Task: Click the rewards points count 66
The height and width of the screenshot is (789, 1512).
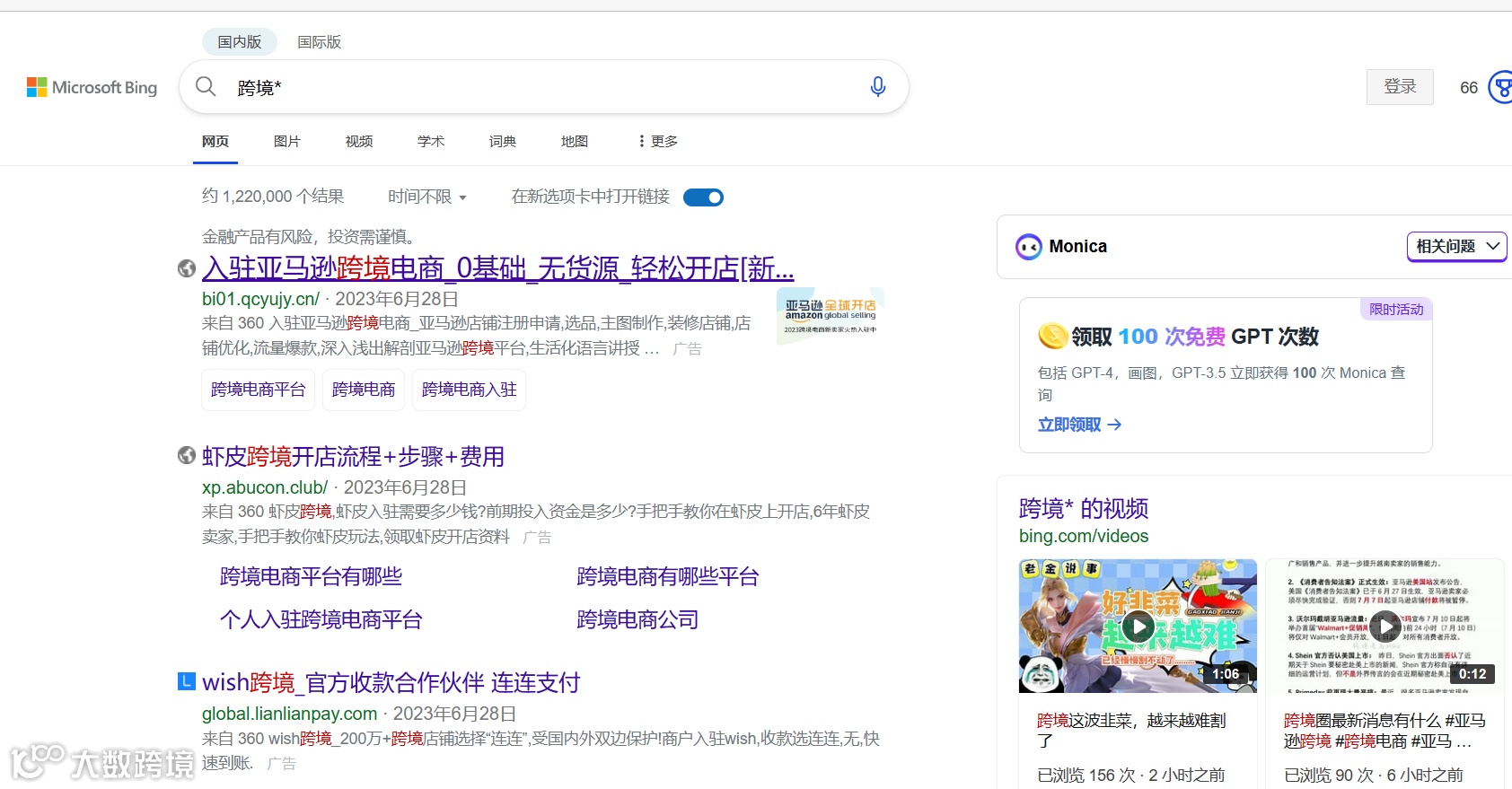Action: [1469, 88]
